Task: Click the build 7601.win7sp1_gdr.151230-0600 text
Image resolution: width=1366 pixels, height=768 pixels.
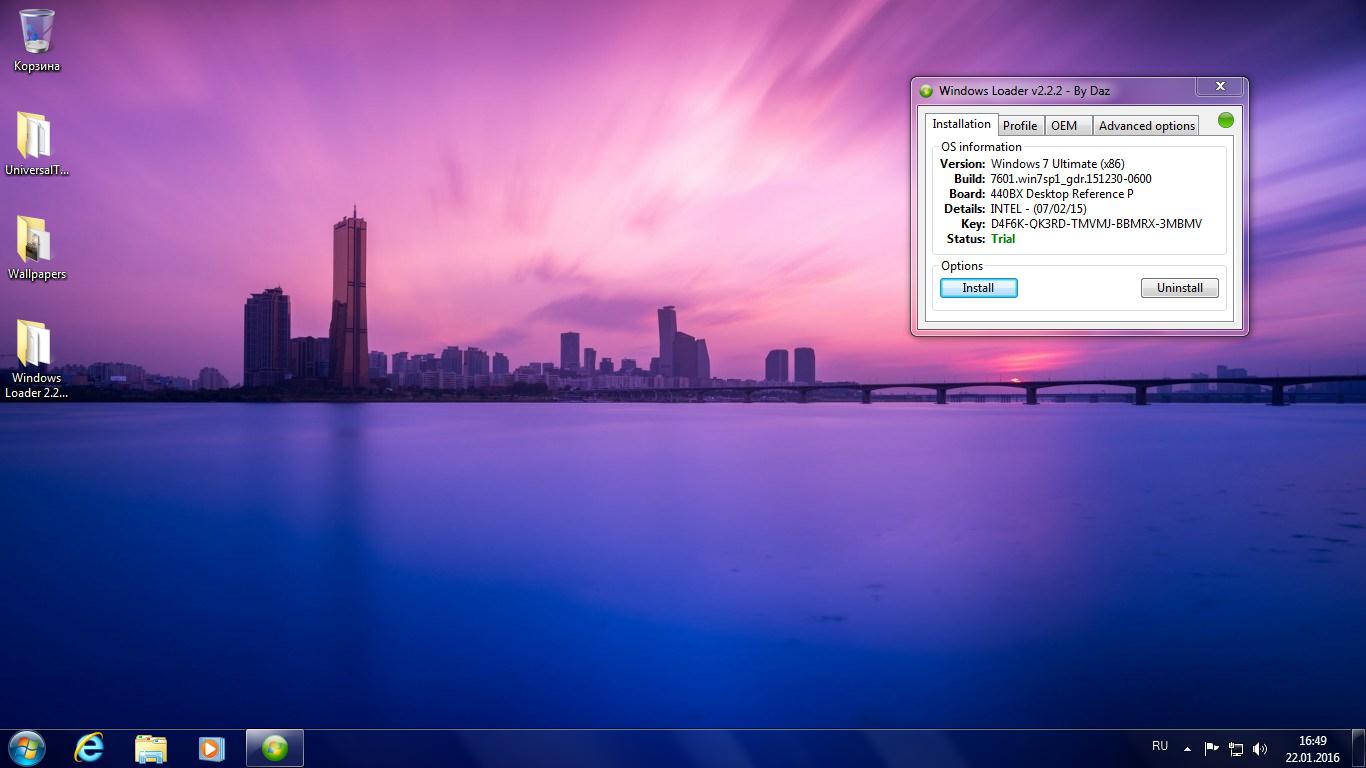Action: (1071, 179)
